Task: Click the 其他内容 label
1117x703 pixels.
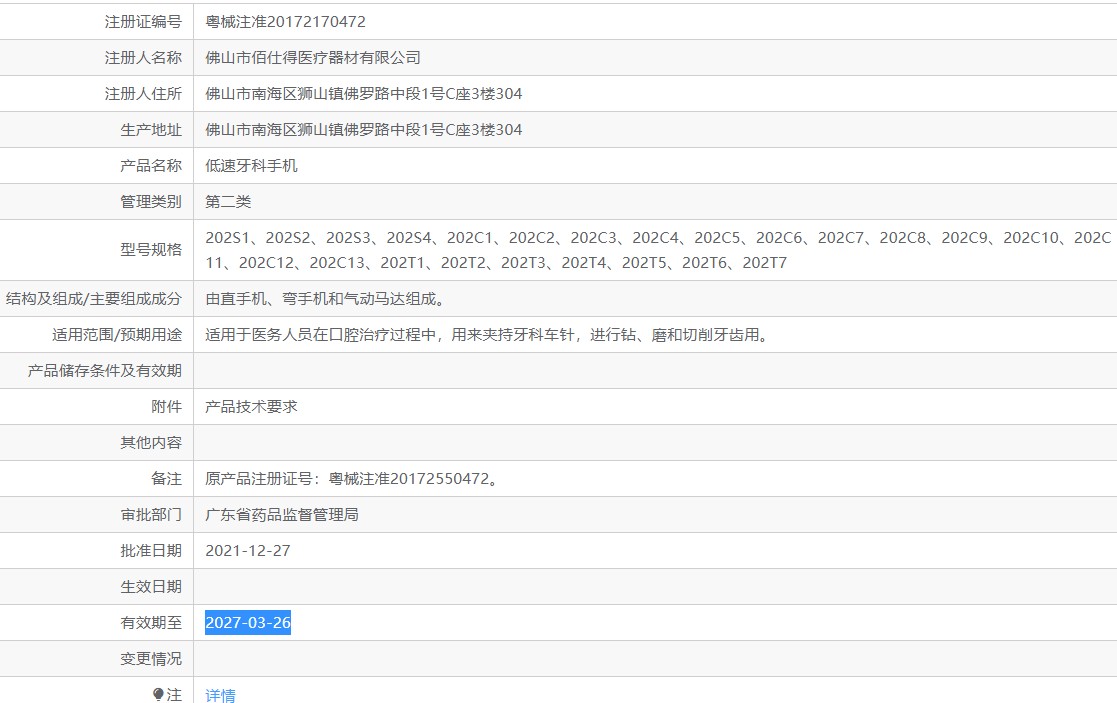Action: pyautogui.click(x=151, y=443)
